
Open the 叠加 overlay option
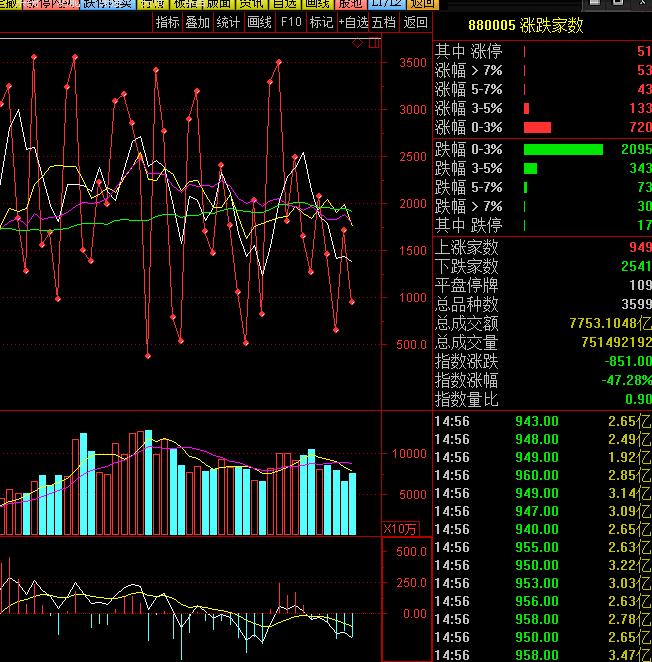tap(198, 22)
